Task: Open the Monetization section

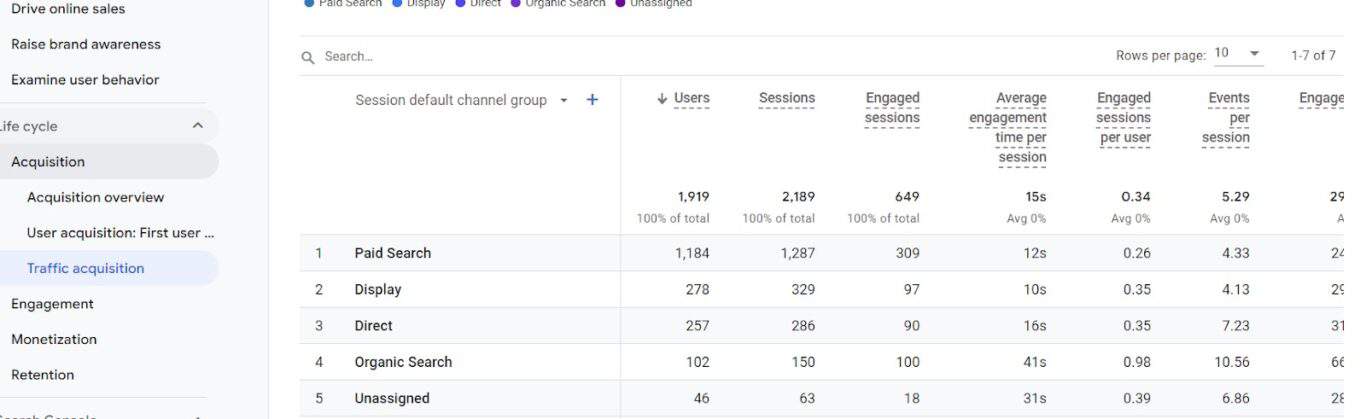Action: coord(54,340)
